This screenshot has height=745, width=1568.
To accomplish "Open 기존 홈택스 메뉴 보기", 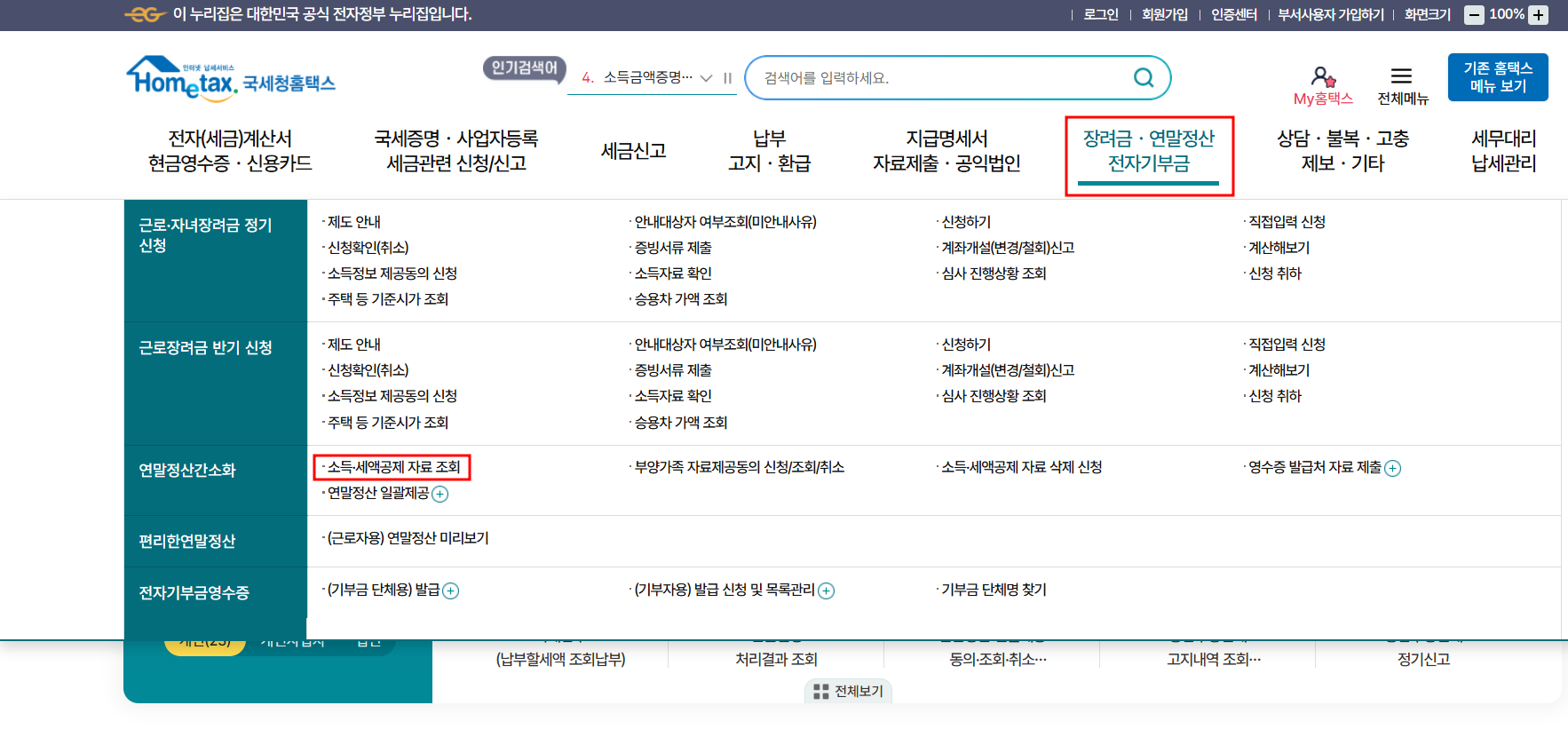I will pos(1498,77).
